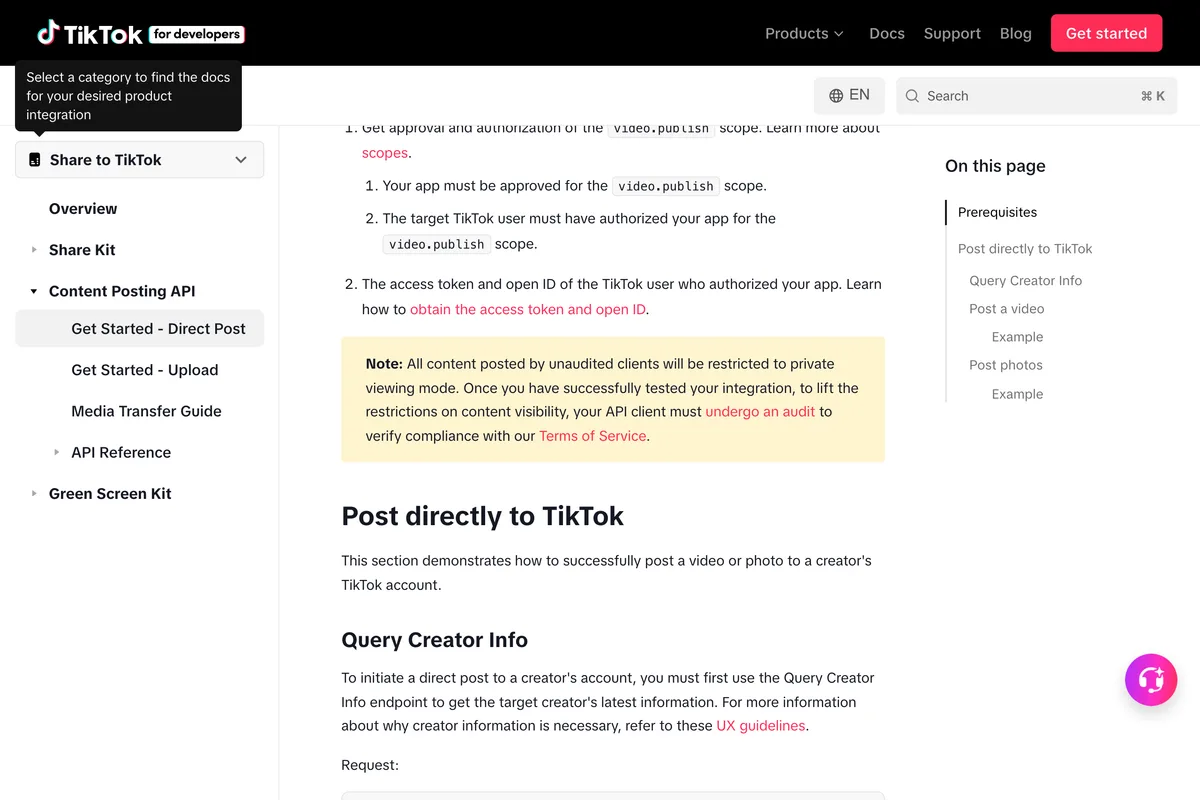1200x800 pixels.
Task: Jump to Query Creator Info anchor
Action: pyautogui.click(x=1025, y=281)
